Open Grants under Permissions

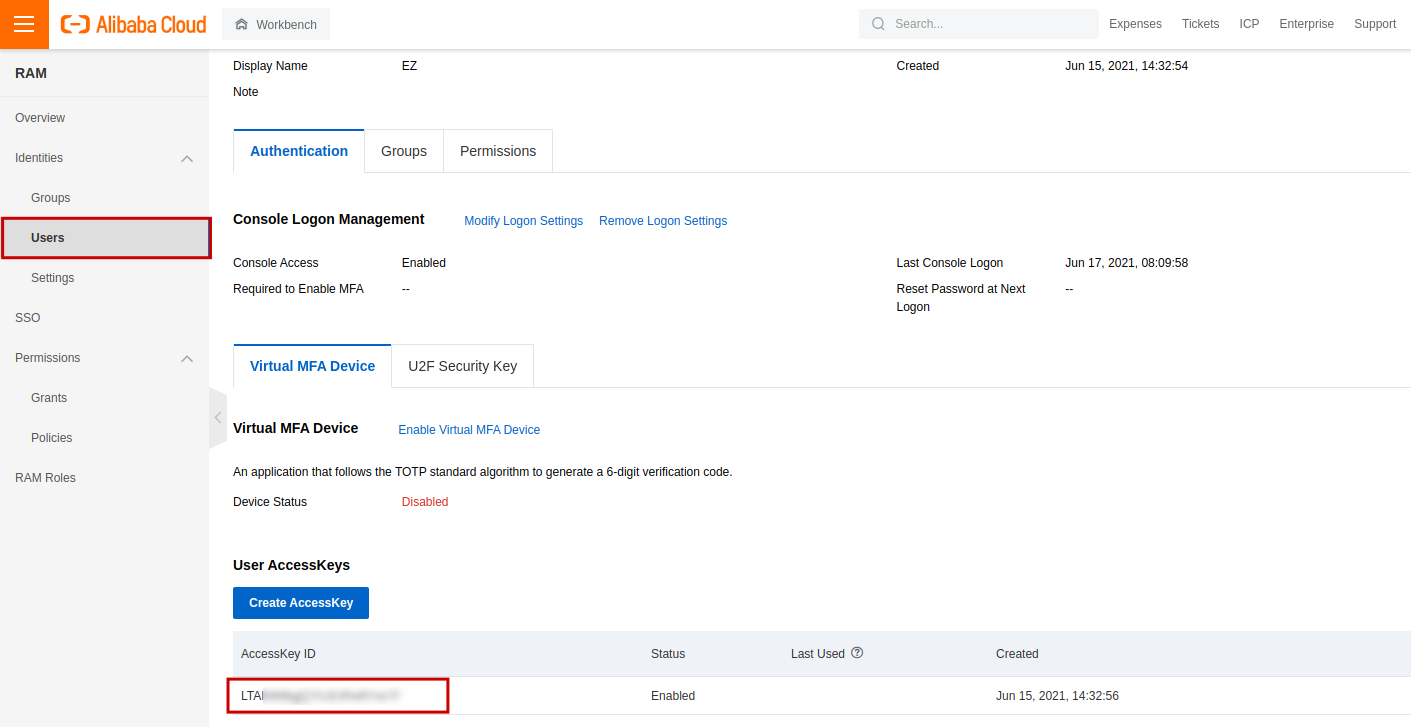click(x=49, y=398)
